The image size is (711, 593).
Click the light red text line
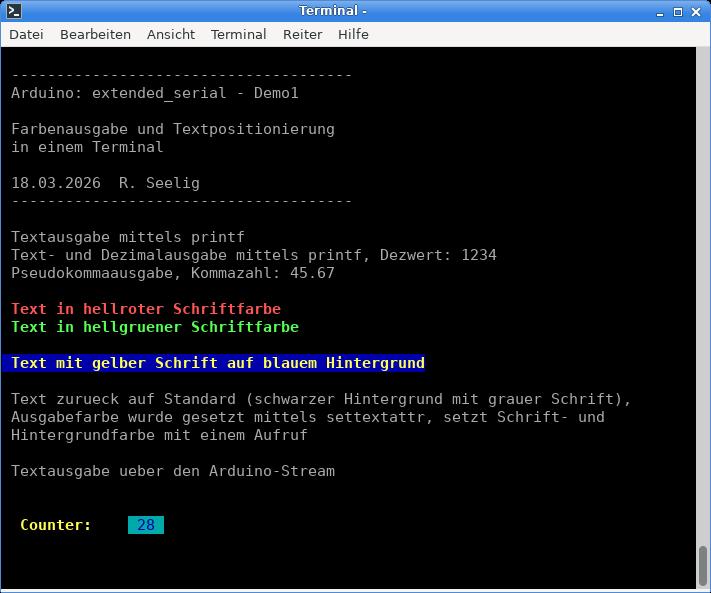[x=146, y=309]
